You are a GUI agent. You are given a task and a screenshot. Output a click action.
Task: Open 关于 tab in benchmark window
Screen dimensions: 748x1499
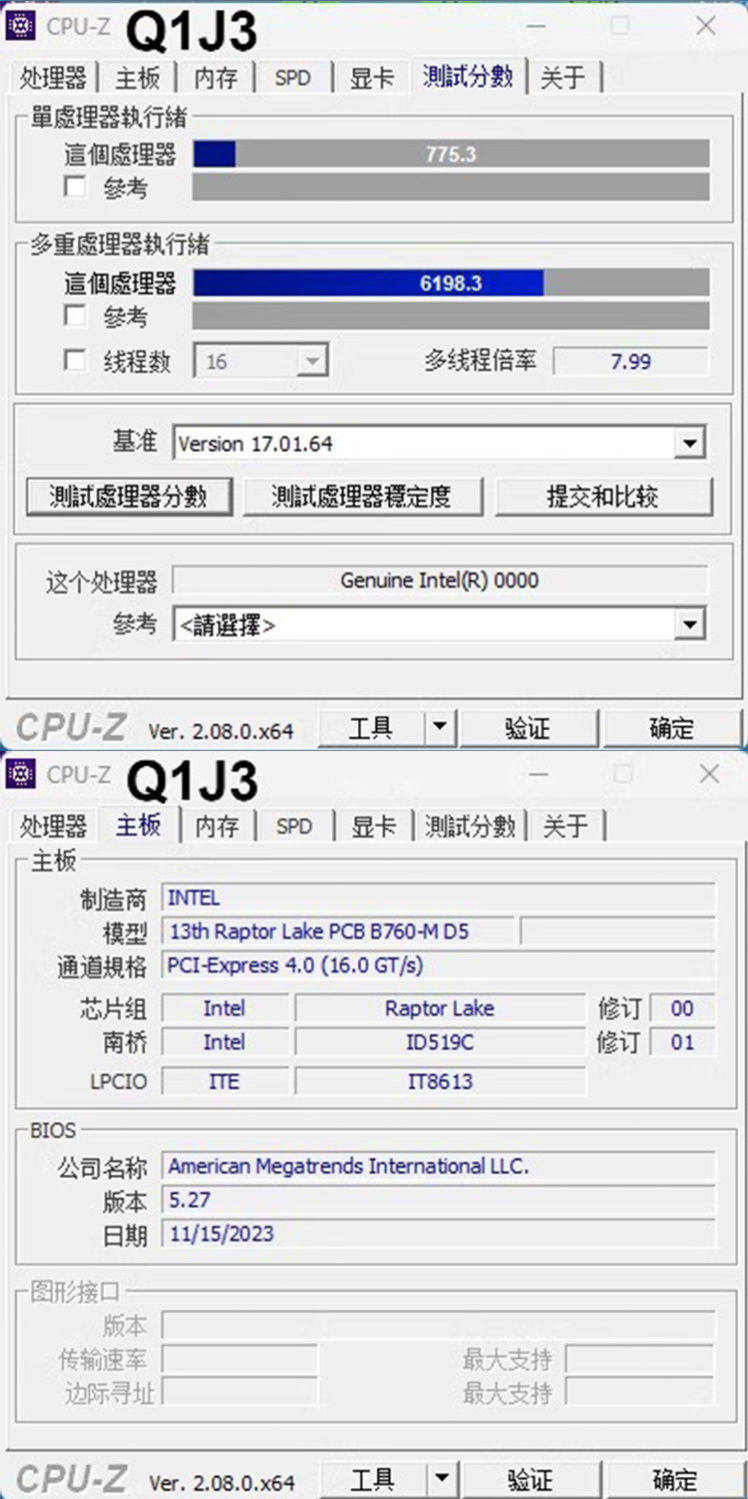click(563, 78)
